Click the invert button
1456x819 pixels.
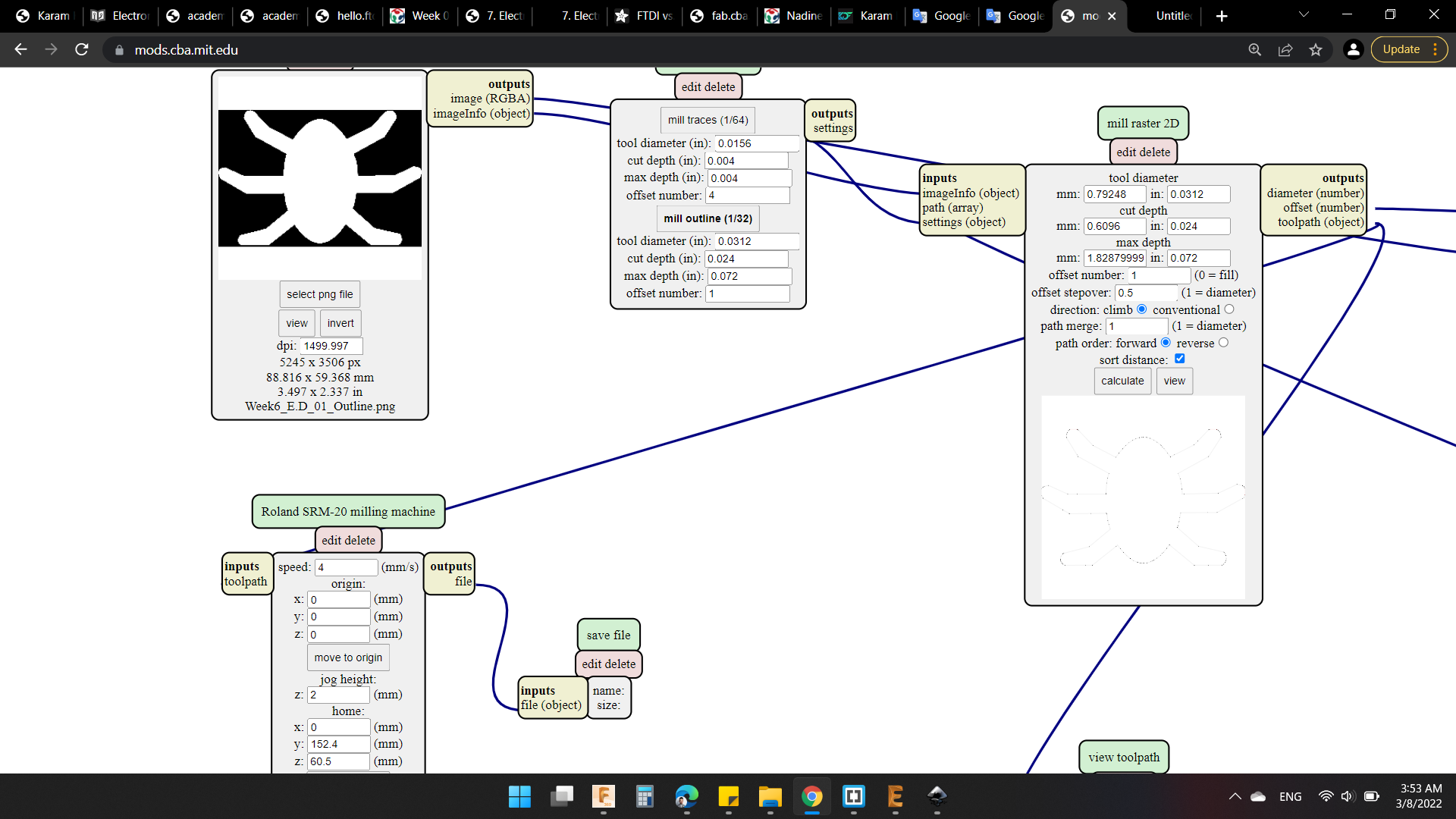pyautogui.click(x=340, y=323)
